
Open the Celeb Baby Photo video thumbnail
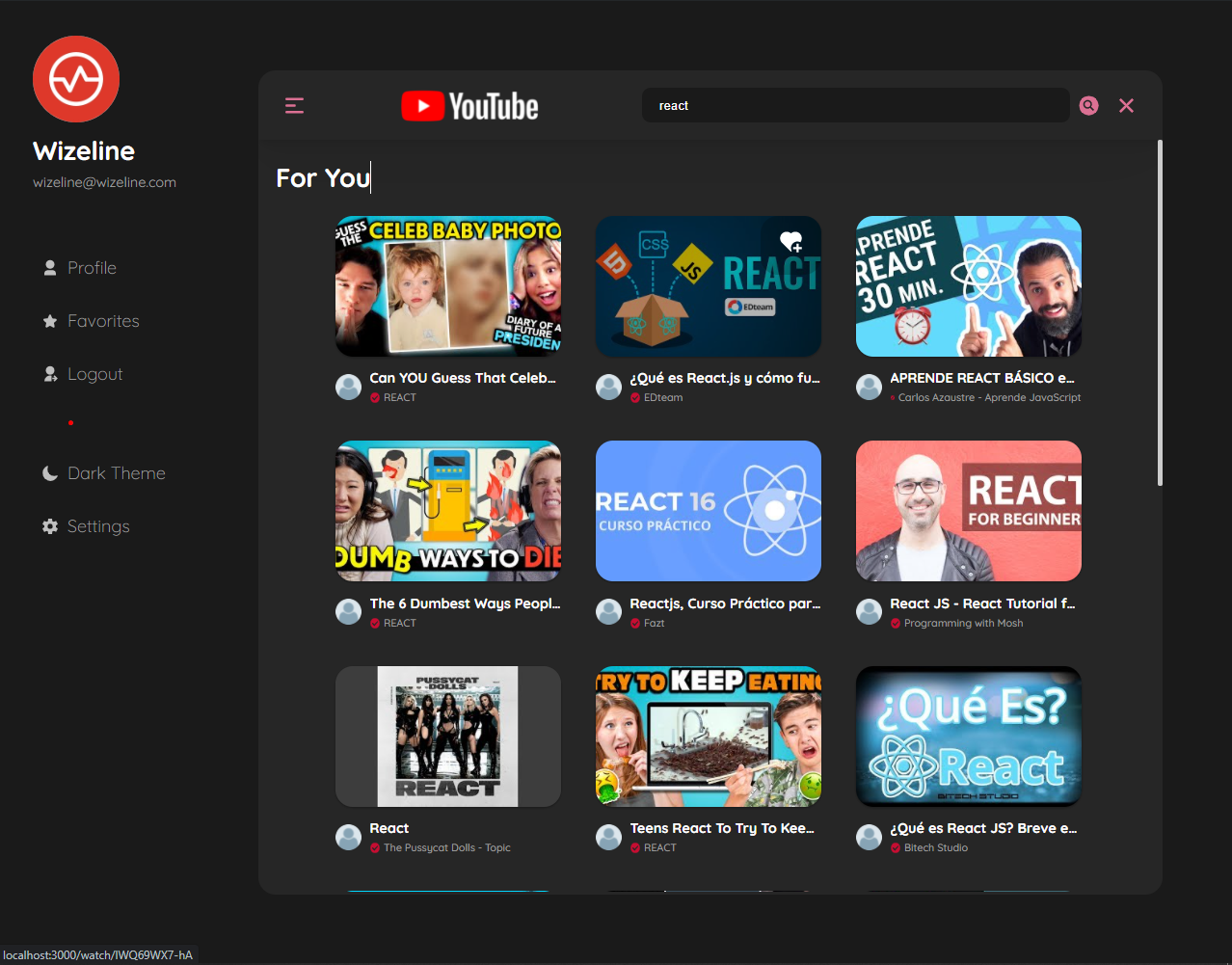pyautogui.click(x=448, y=286)
